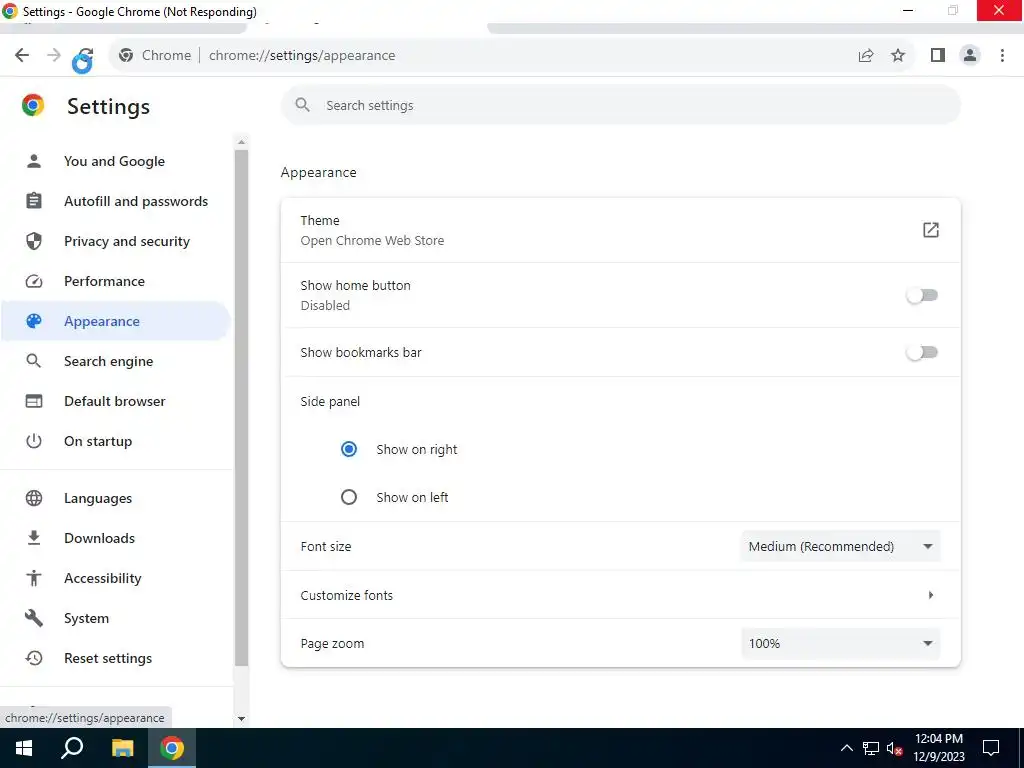Click the sidebar scroll up arrow
Image resolution: width=1024 pixels, height=768 pixels.
point(242,142)
